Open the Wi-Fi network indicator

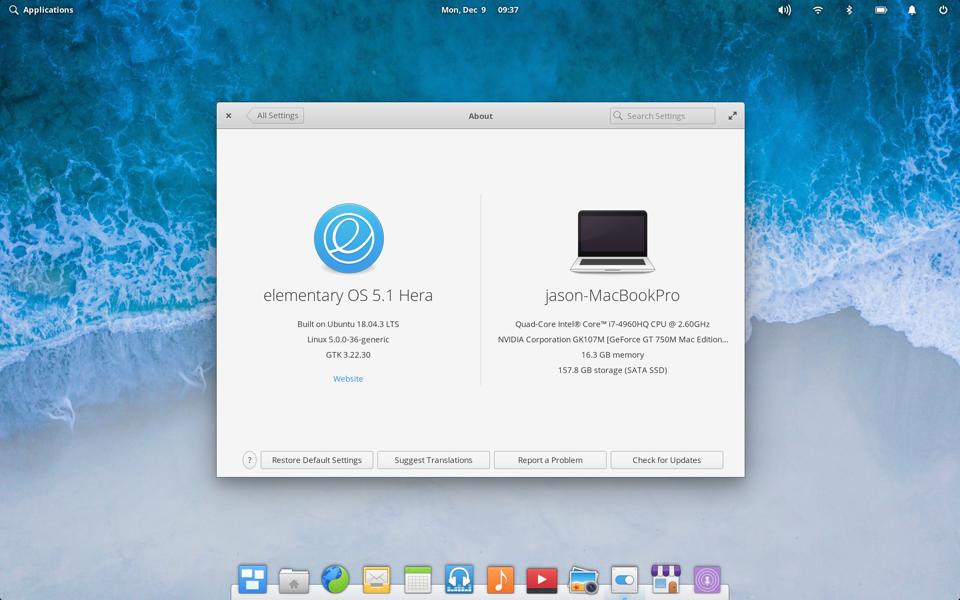(x=818, y=10)
